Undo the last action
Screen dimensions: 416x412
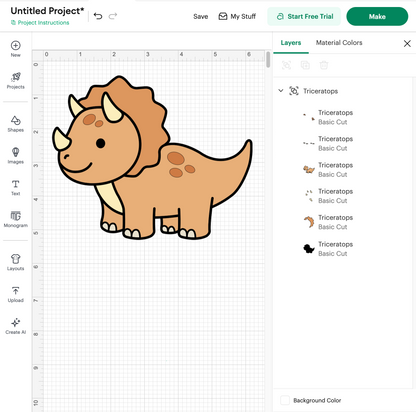coord(98,16)
